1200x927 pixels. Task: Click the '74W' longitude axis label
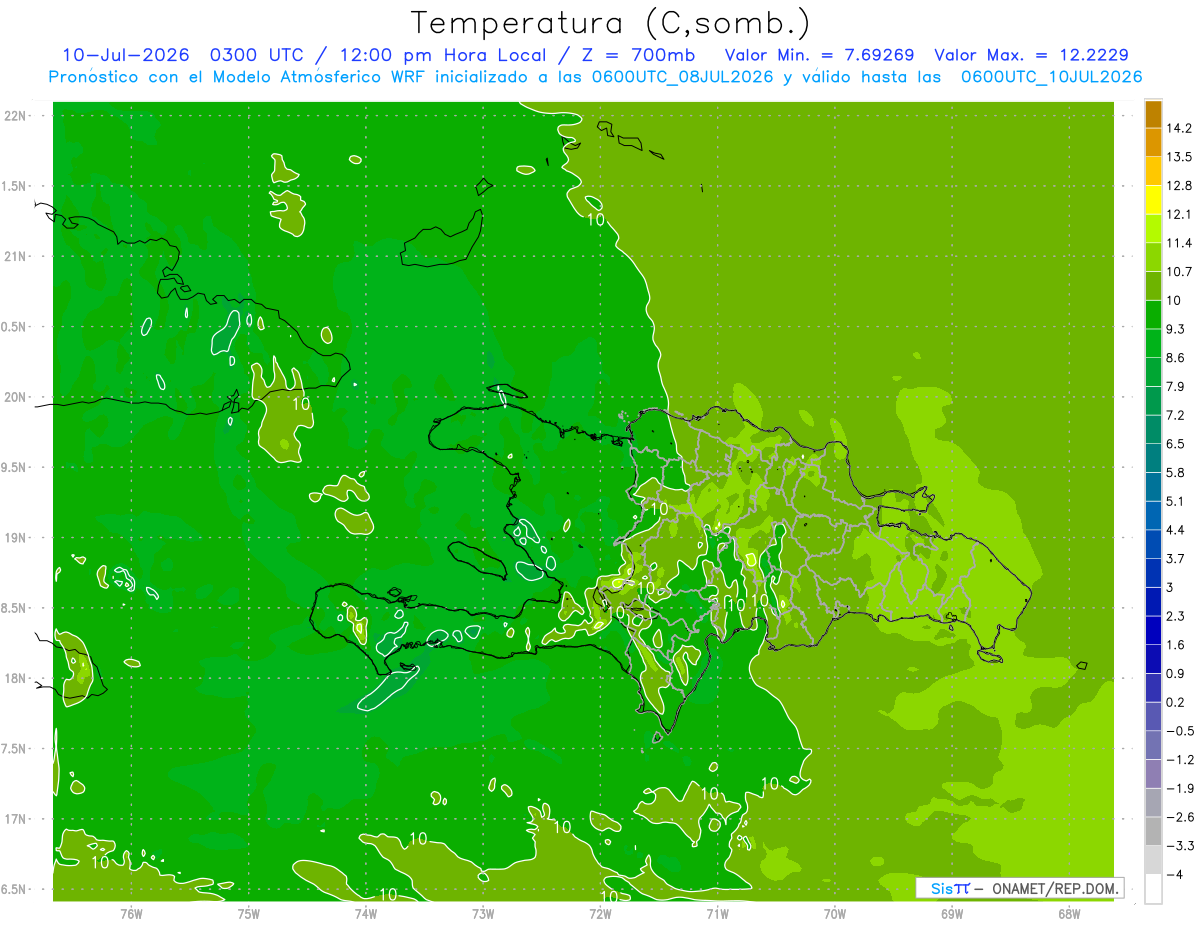[366, 914]
